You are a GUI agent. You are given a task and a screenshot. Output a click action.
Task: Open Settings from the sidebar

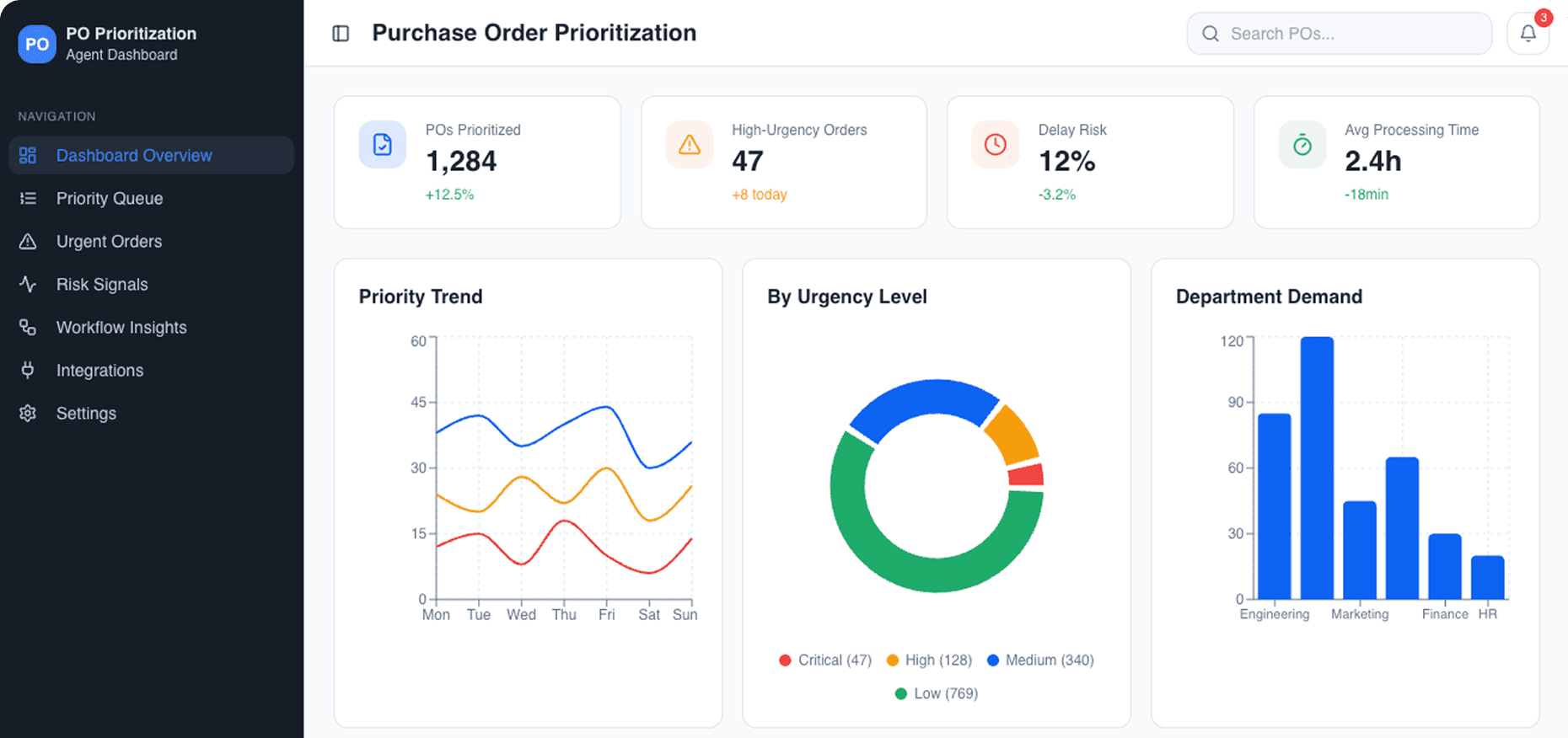151,413
